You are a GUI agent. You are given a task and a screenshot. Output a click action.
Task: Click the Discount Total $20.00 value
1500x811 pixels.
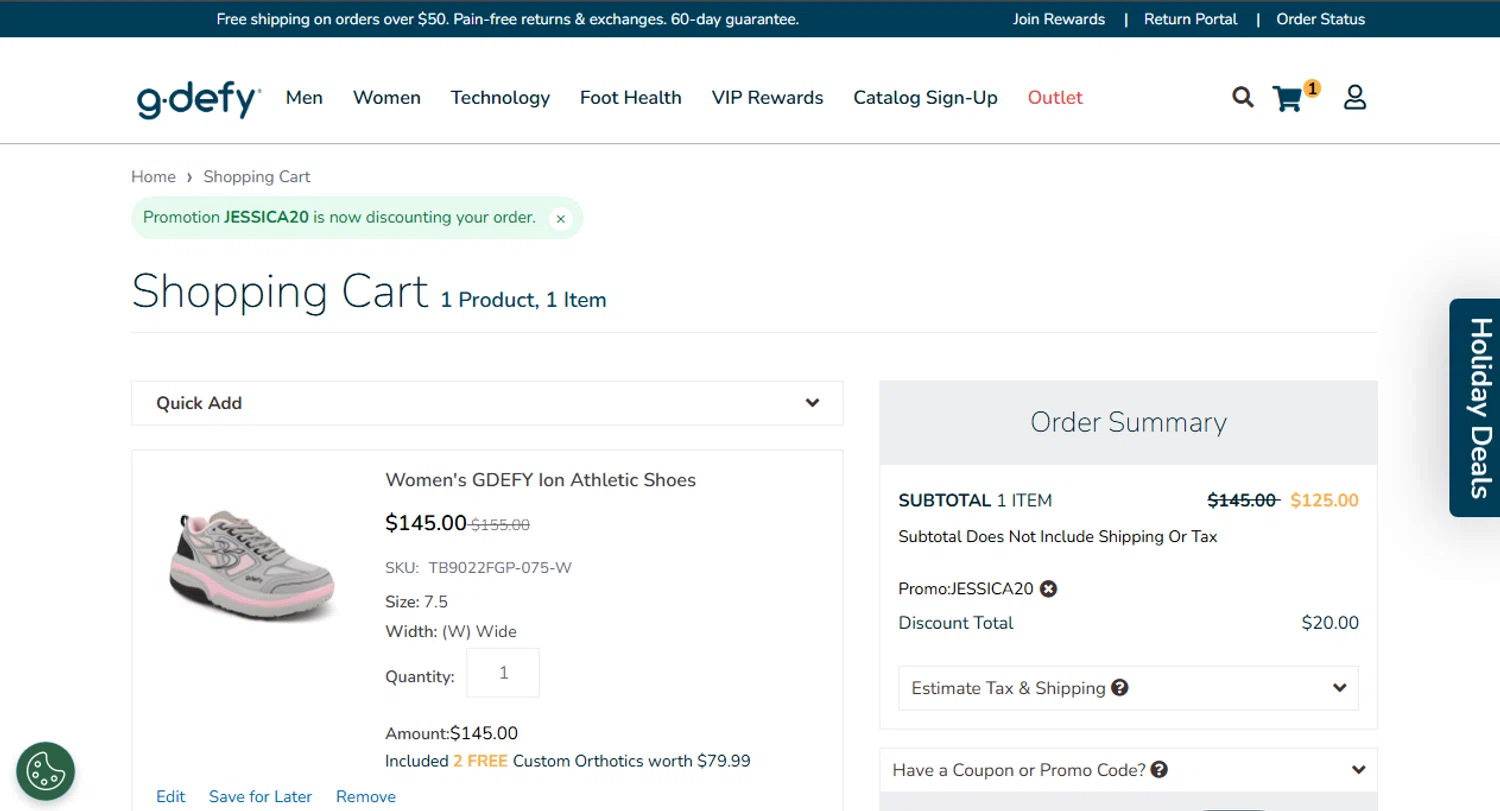(x=1330, y=623)
